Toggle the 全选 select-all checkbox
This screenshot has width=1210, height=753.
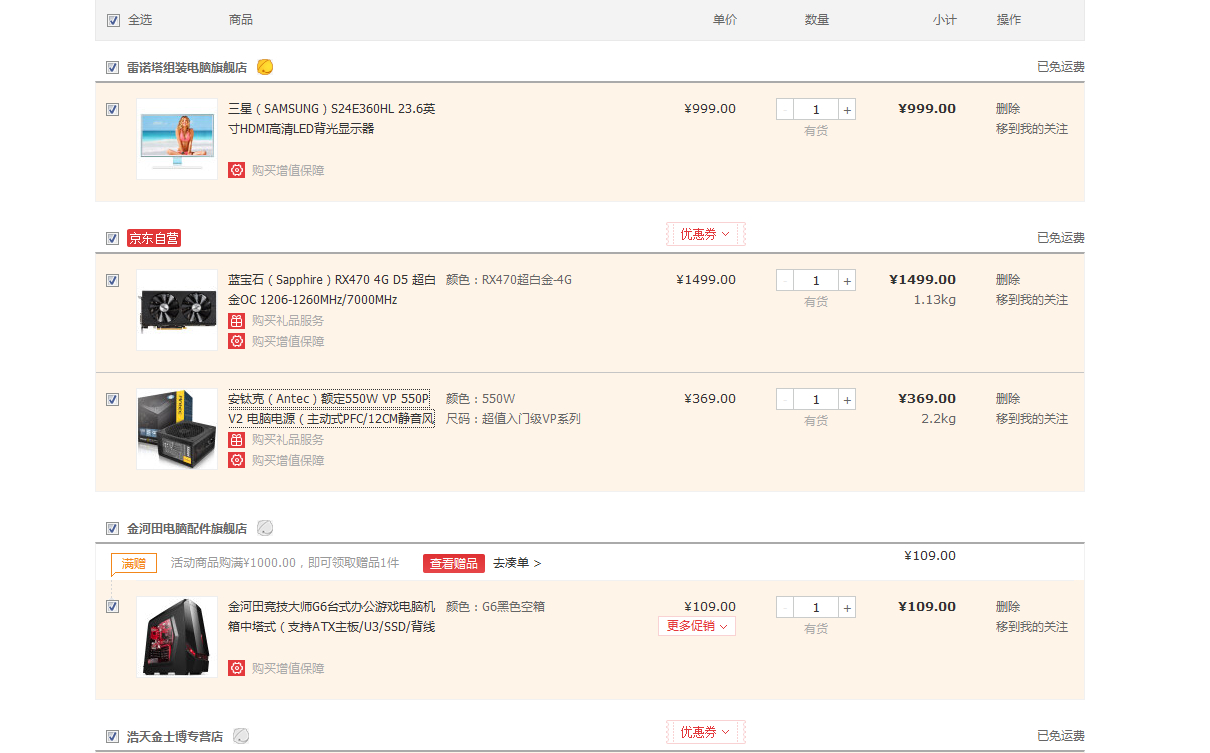112,20
